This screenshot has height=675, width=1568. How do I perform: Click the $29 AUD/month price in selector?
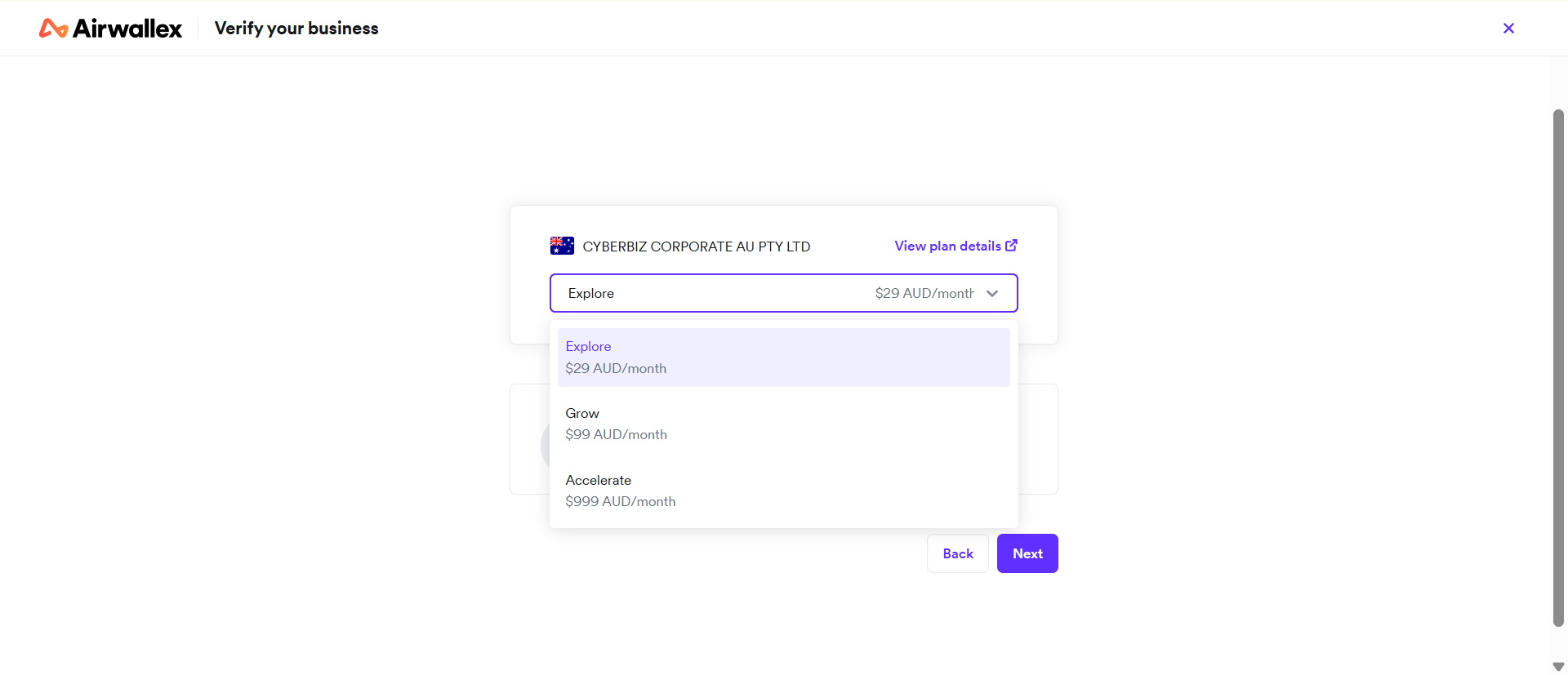(x=924, y=294)
